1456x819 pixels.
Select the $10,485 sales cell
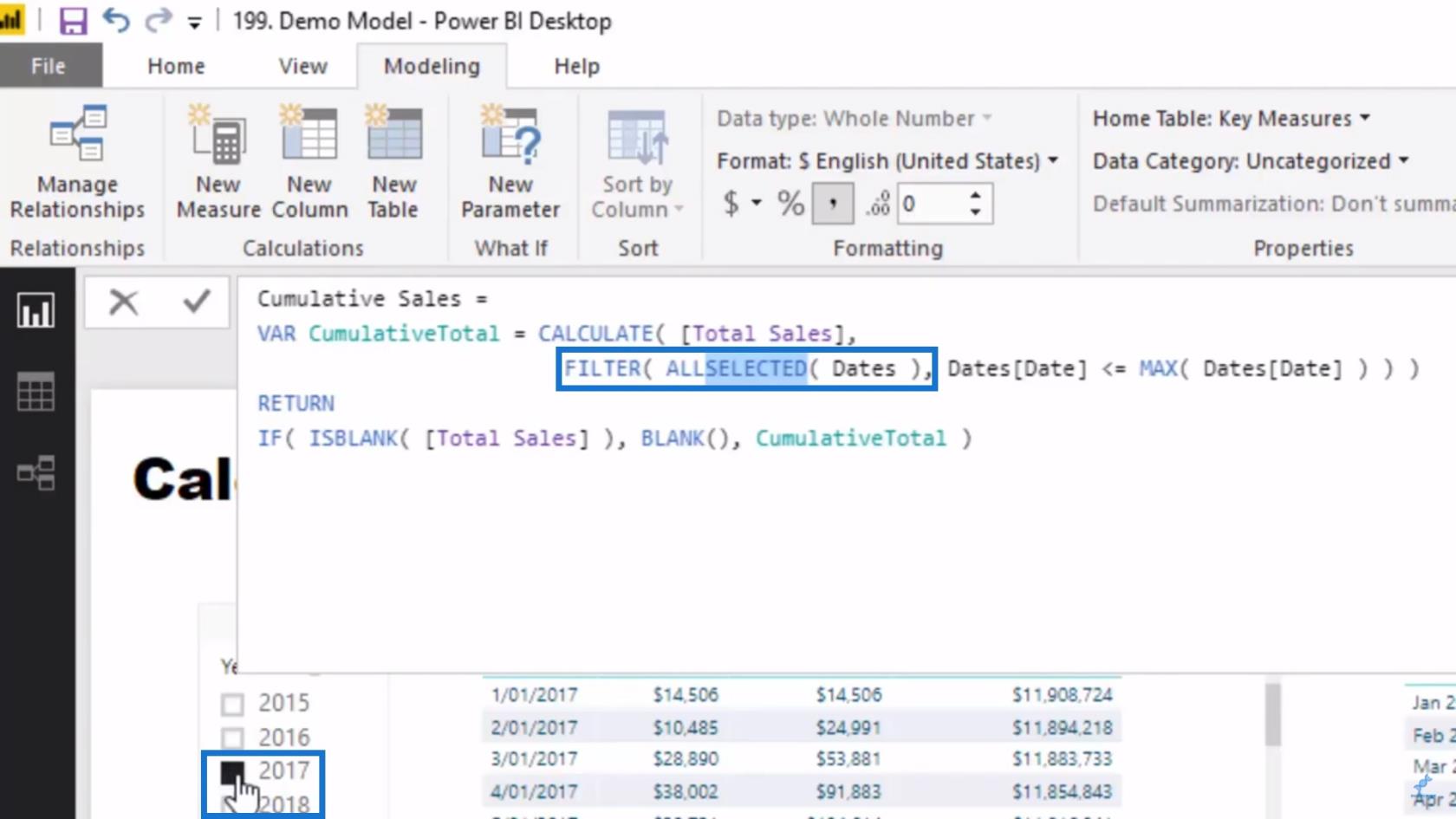(x=686, y=728)
